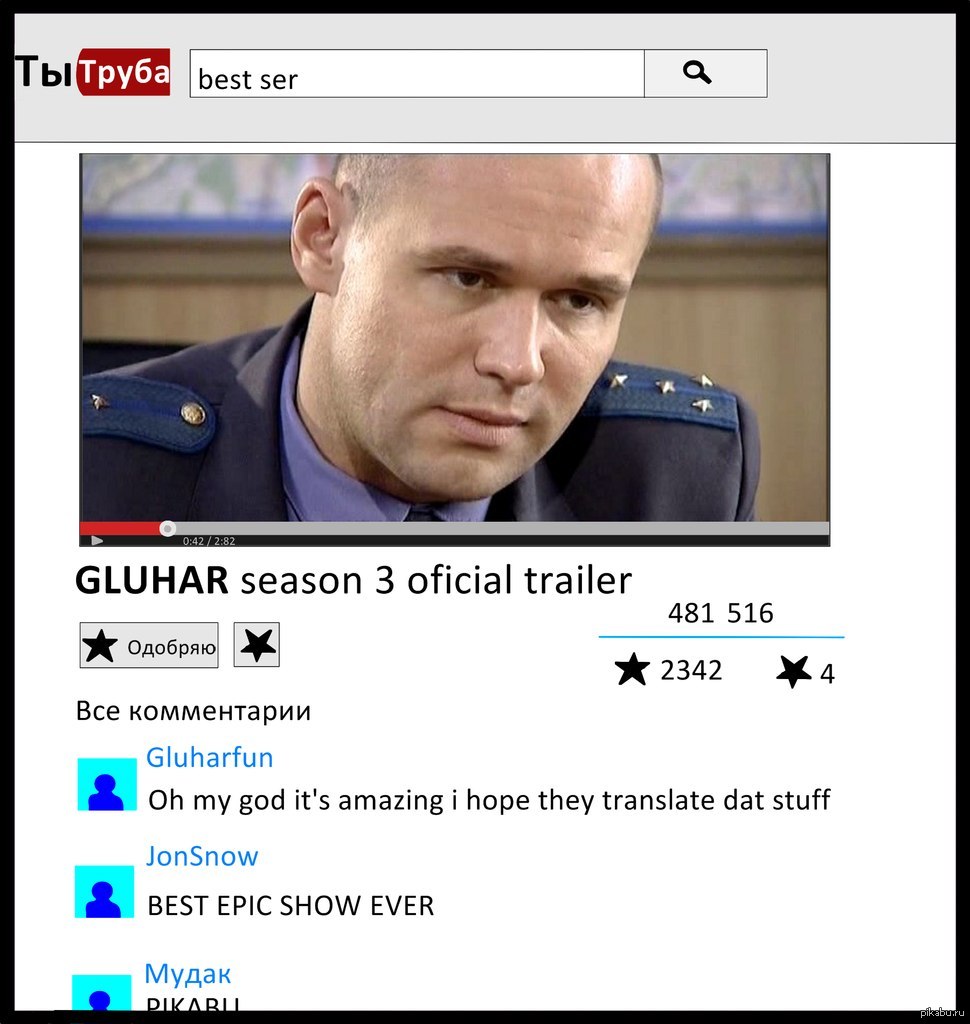Click the ТыТруба site logo

pos(93,72)
